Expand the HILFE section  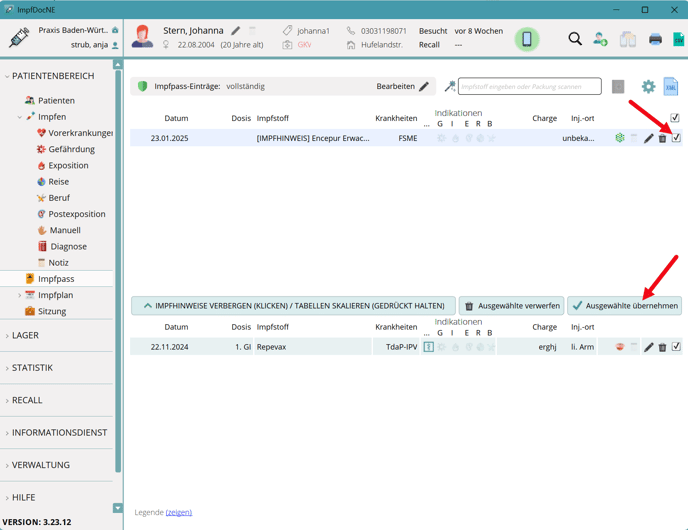7,498
